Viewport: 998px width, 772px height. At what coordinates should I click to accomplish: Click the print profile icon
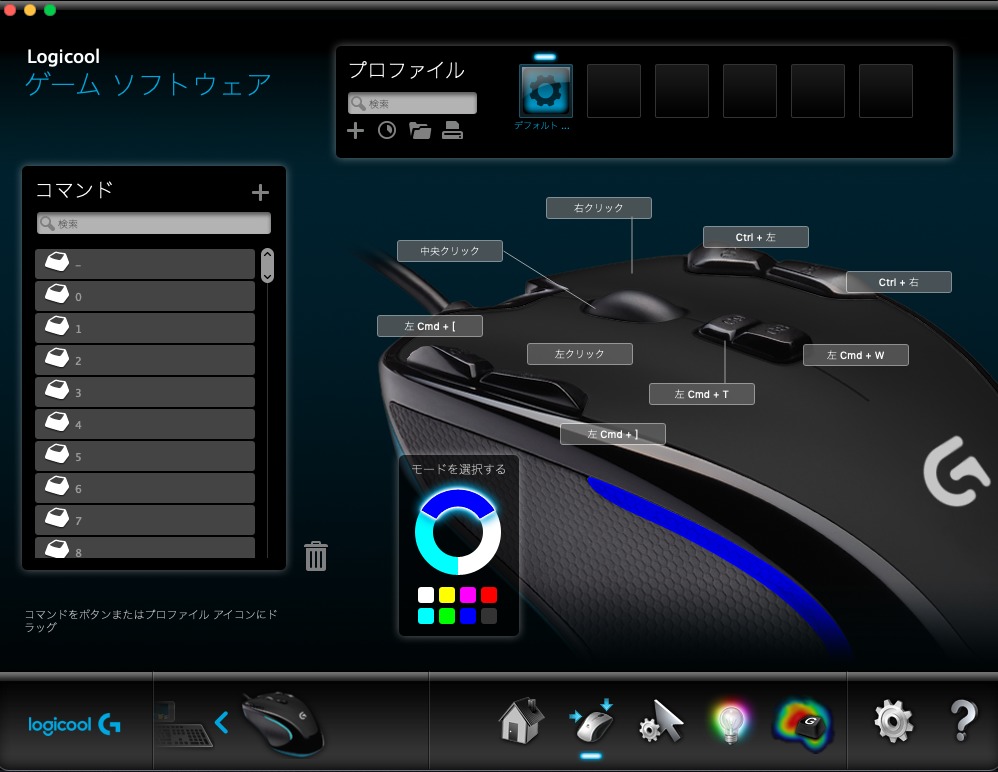tap(453, 130)
